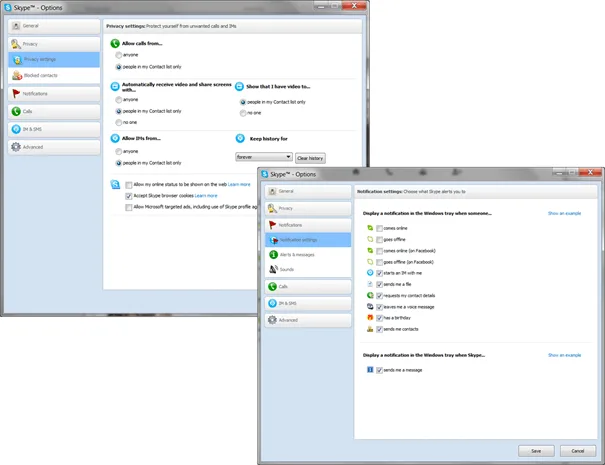Click the 'Keep history for' clock icon
This screenshot has height=465, width=605.
(240, 139)
